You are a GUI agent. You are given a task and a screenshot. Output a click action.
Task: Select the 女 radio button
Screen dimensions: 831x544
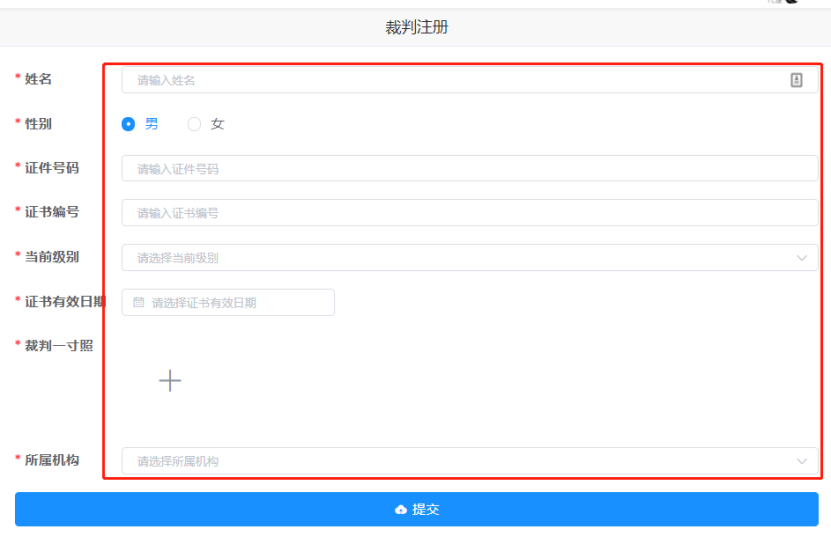pyautogui.click(x=194, y=124)
